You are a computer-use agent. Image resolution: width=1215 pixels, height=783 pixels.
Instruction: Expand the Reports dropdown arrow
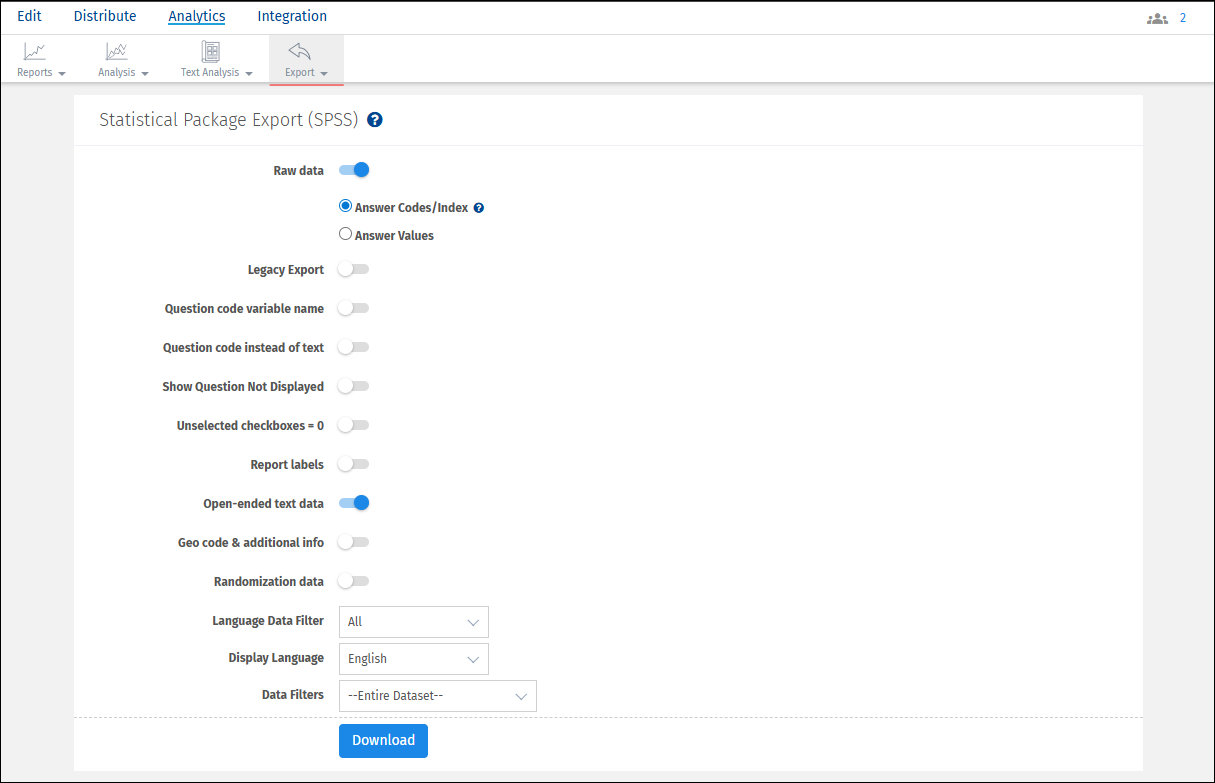point(60,72)
